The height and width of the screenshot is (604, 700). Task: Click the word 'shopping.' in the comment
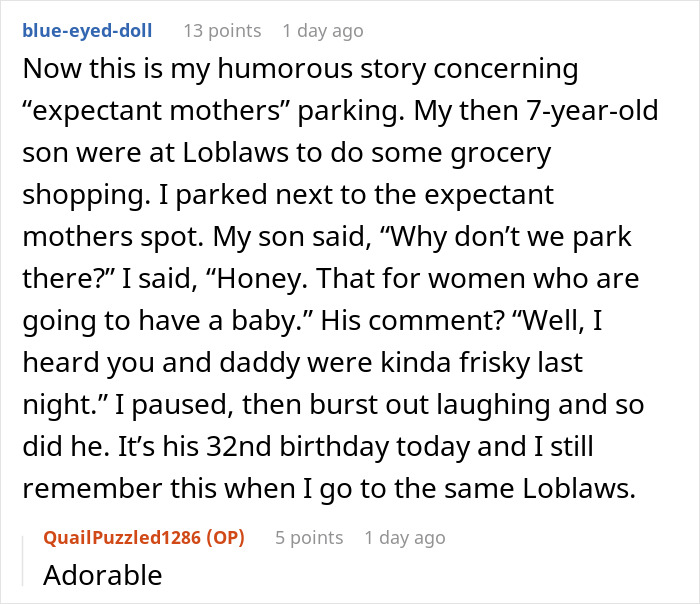(x=87, y=195)
